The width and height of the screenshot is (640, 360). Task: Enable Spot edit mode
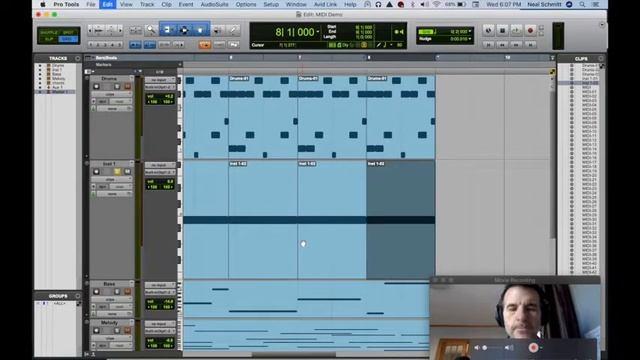(x=68, y=32)
